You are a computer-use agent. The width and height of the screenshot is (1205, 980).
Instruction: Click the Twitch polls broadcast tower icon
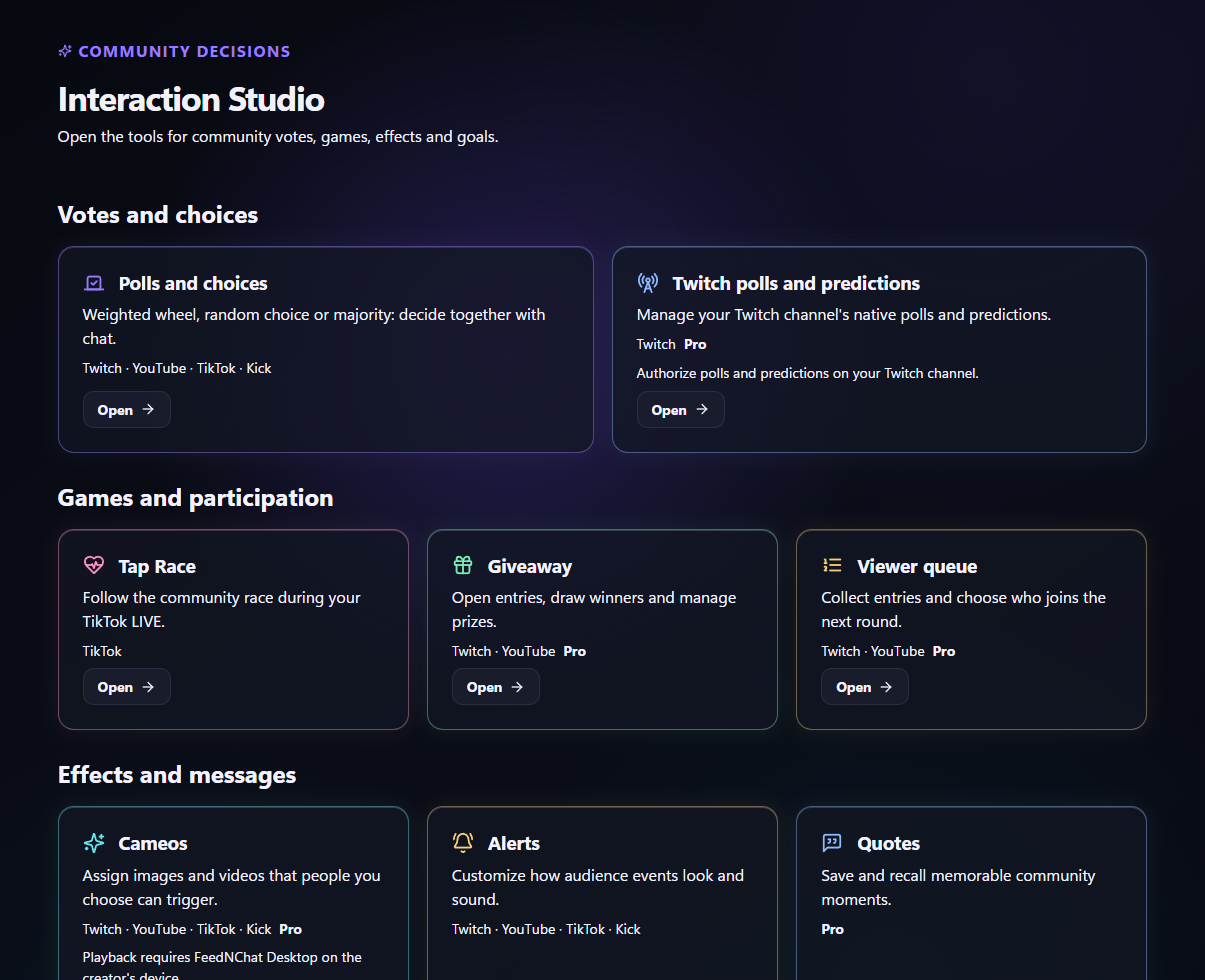[x=648, y=283]
